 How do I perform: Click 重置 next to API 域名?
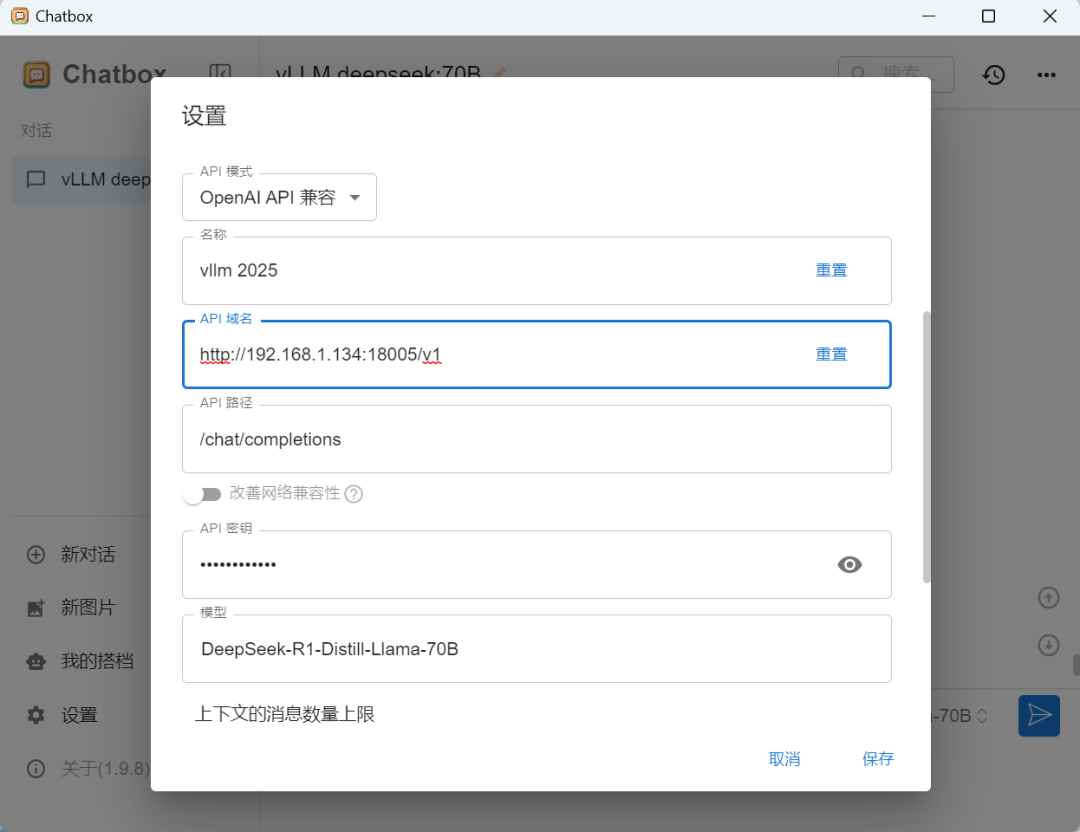(831, 354)
